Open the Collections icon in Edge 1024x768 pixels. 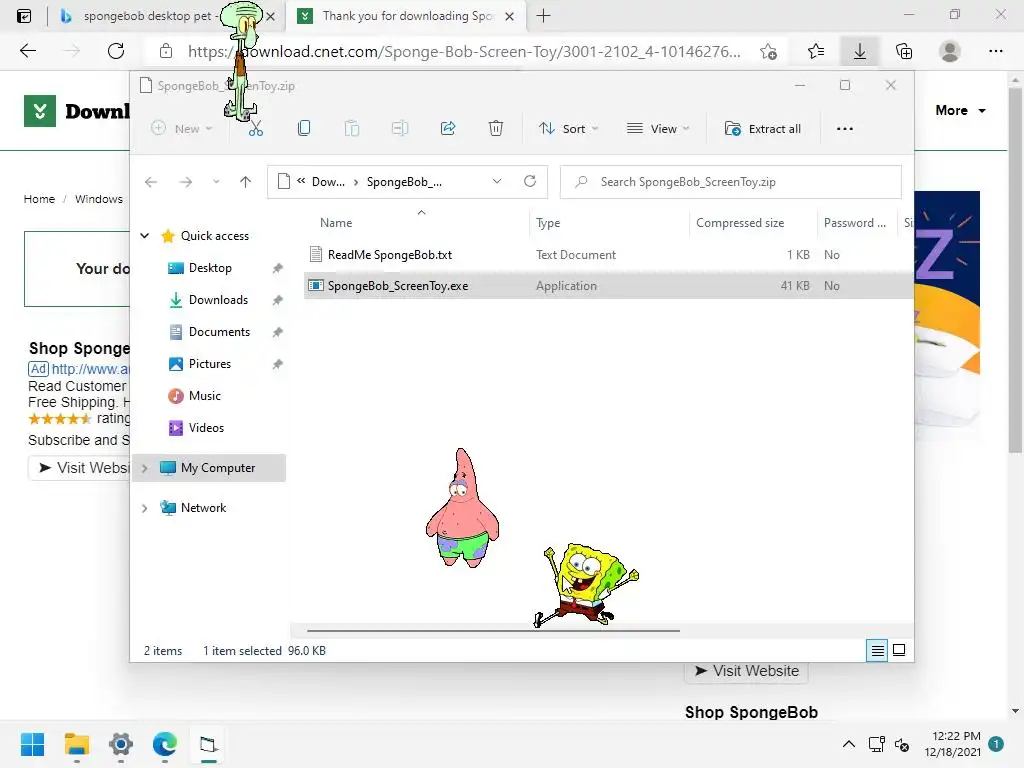tap(904, 51)
